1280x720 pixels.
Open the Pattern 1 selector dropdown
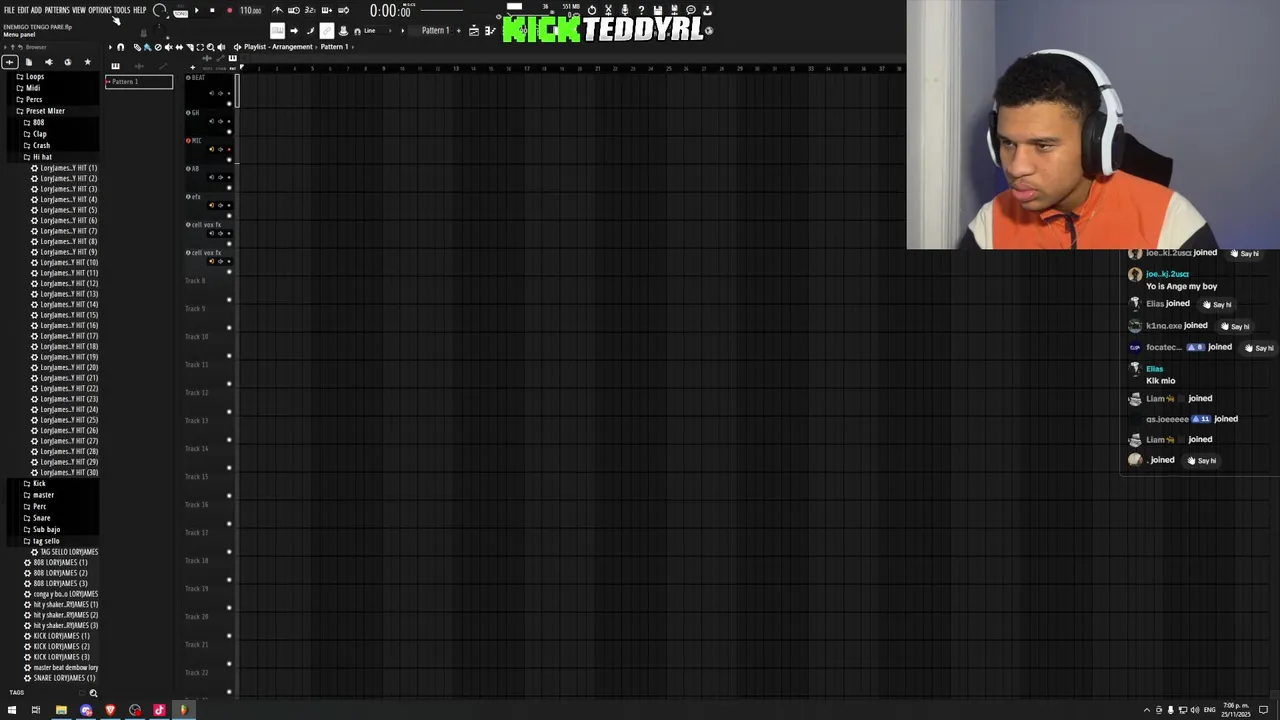point(435,30)
